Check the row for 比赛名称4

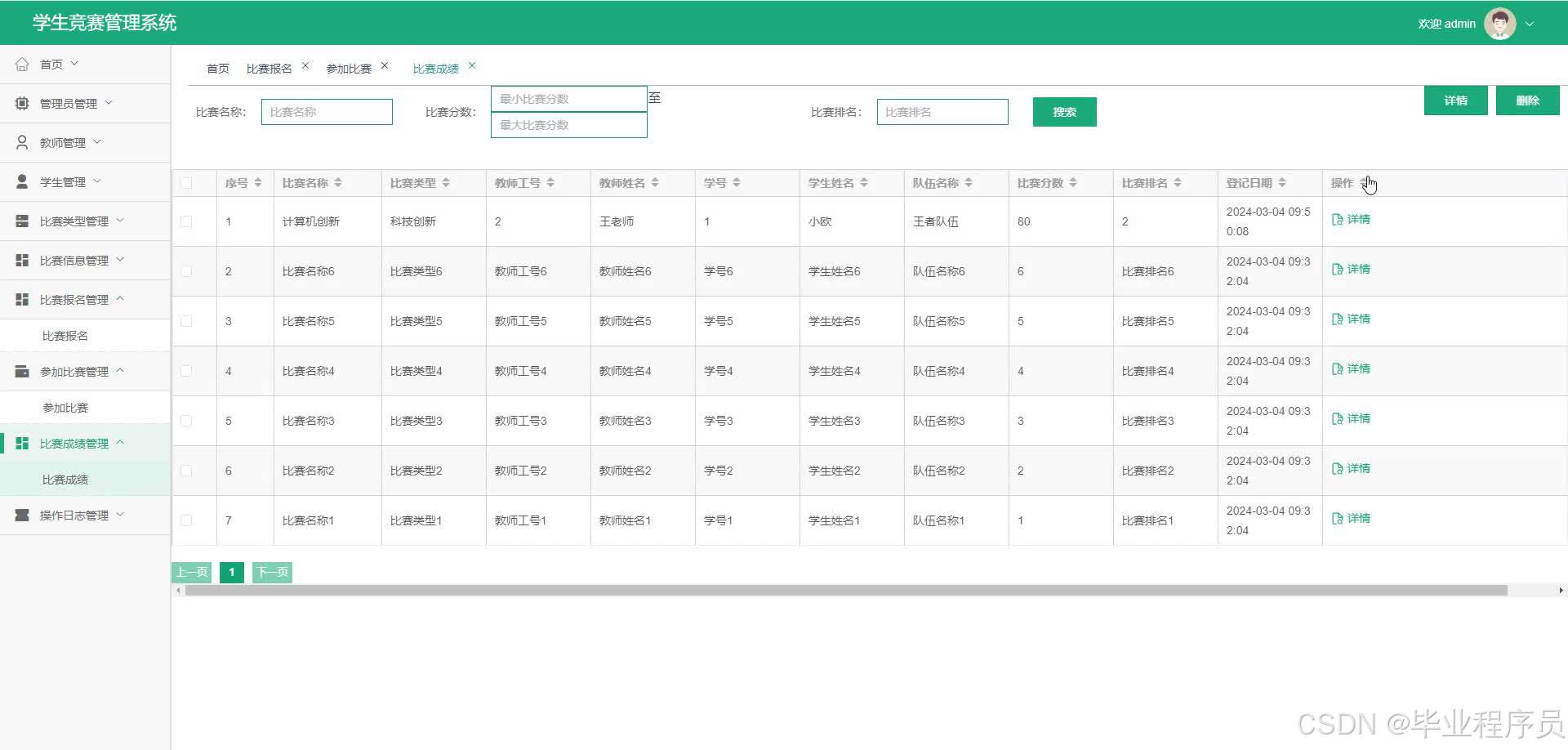(186, 371)
